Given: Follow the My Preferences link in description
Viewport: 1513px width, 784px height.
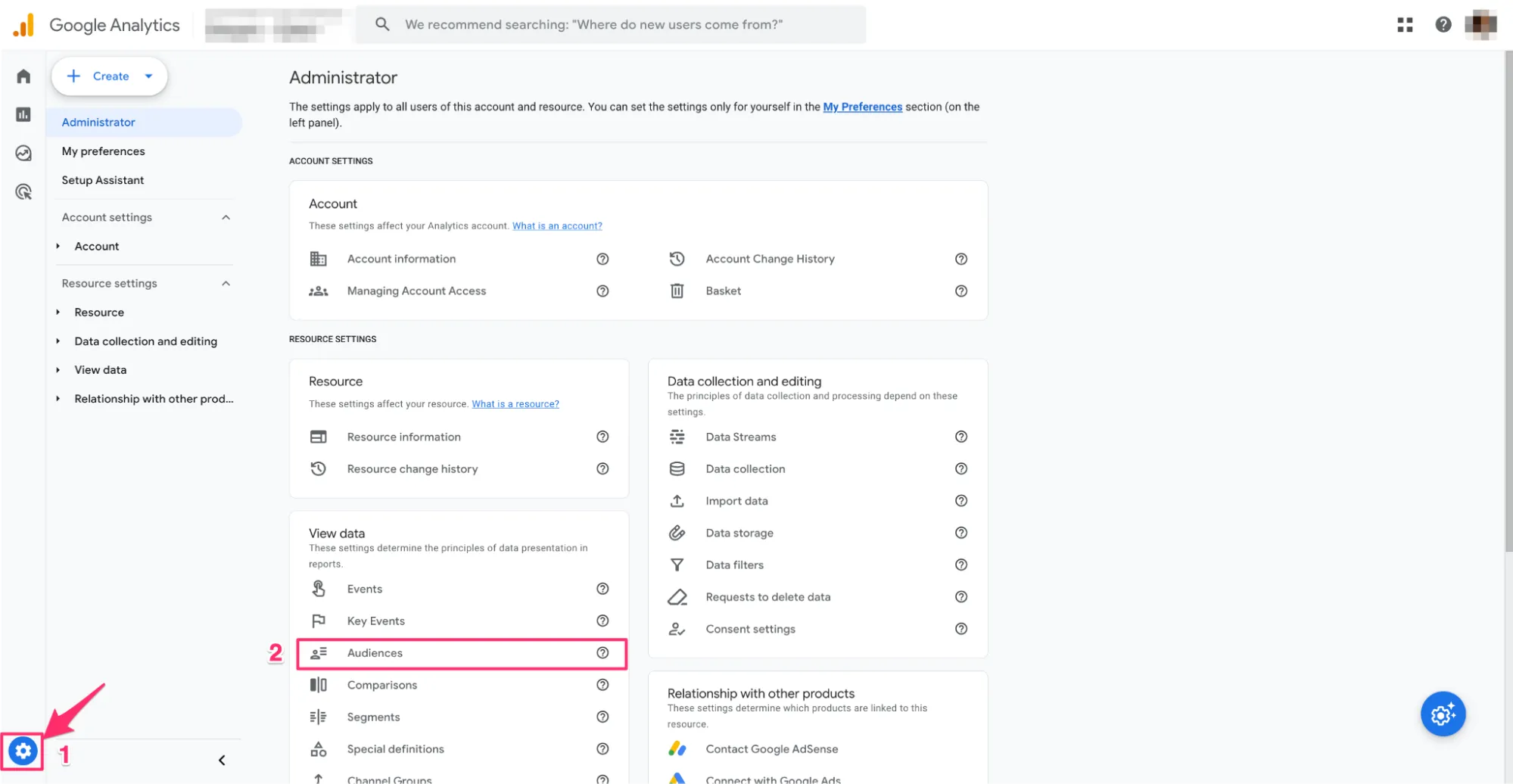Looking at the screenshot, I should (862, 107).
